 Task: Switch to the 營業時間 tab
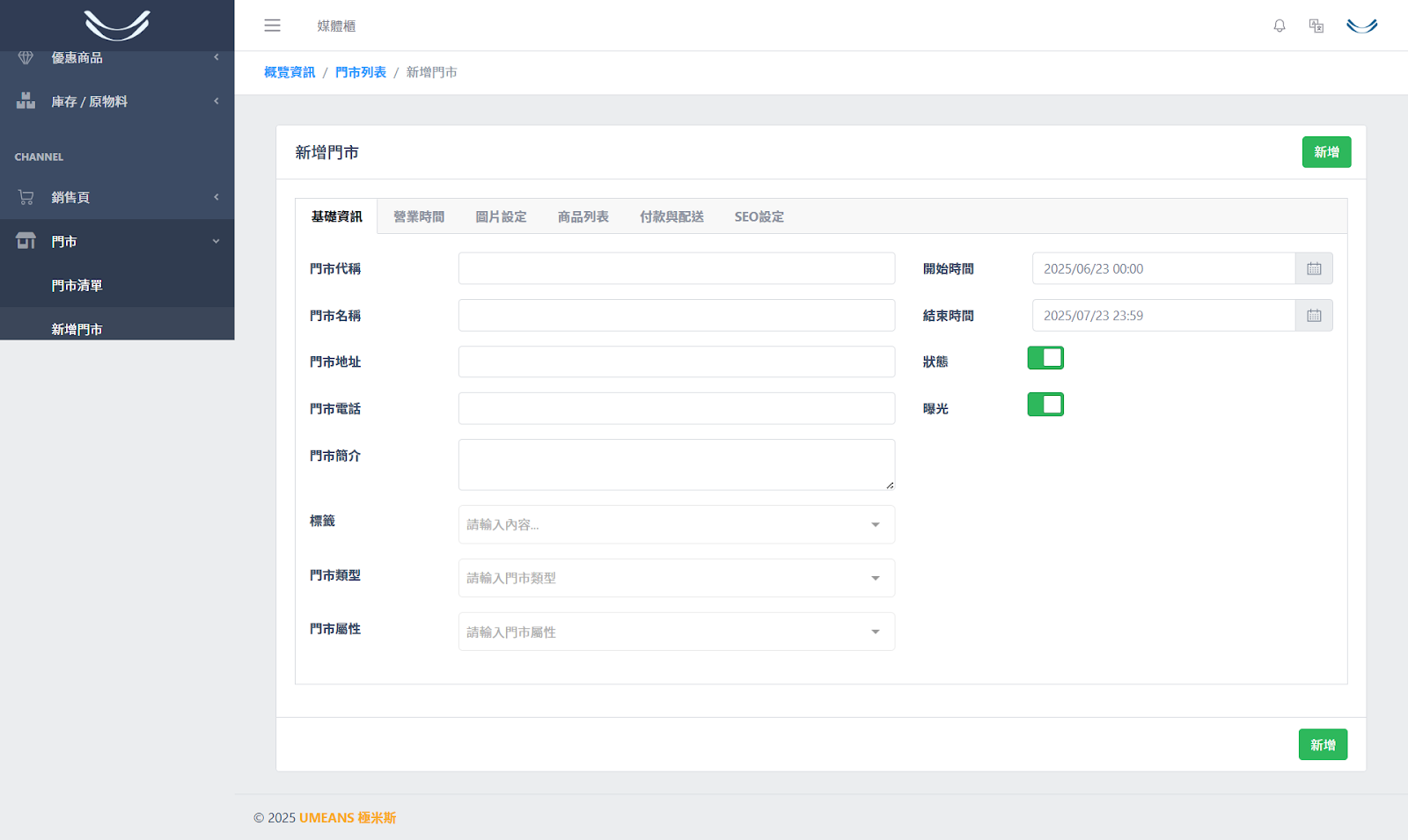(419, 216)
